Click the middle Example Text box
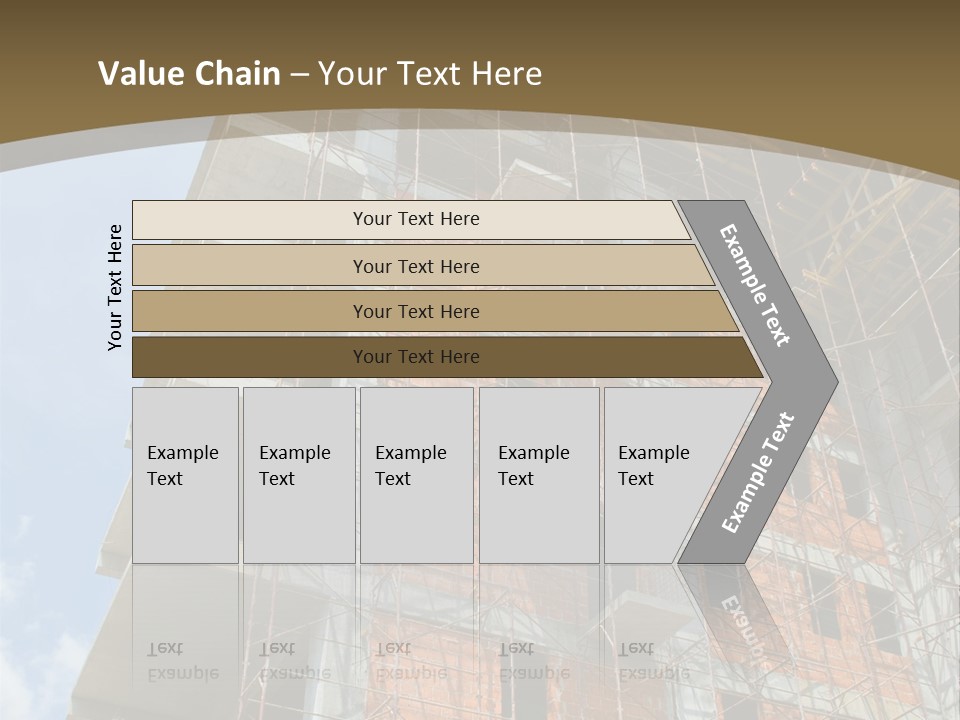Image resolution: width=960 pixels, height=720 pixels. click(416, 475)
